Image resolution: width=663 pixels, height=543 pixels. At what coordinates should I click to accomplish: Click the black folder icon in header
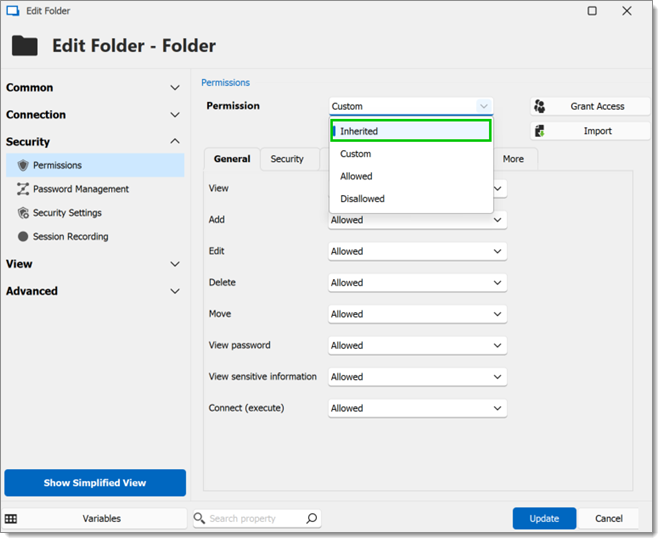[x=25, y=46]
